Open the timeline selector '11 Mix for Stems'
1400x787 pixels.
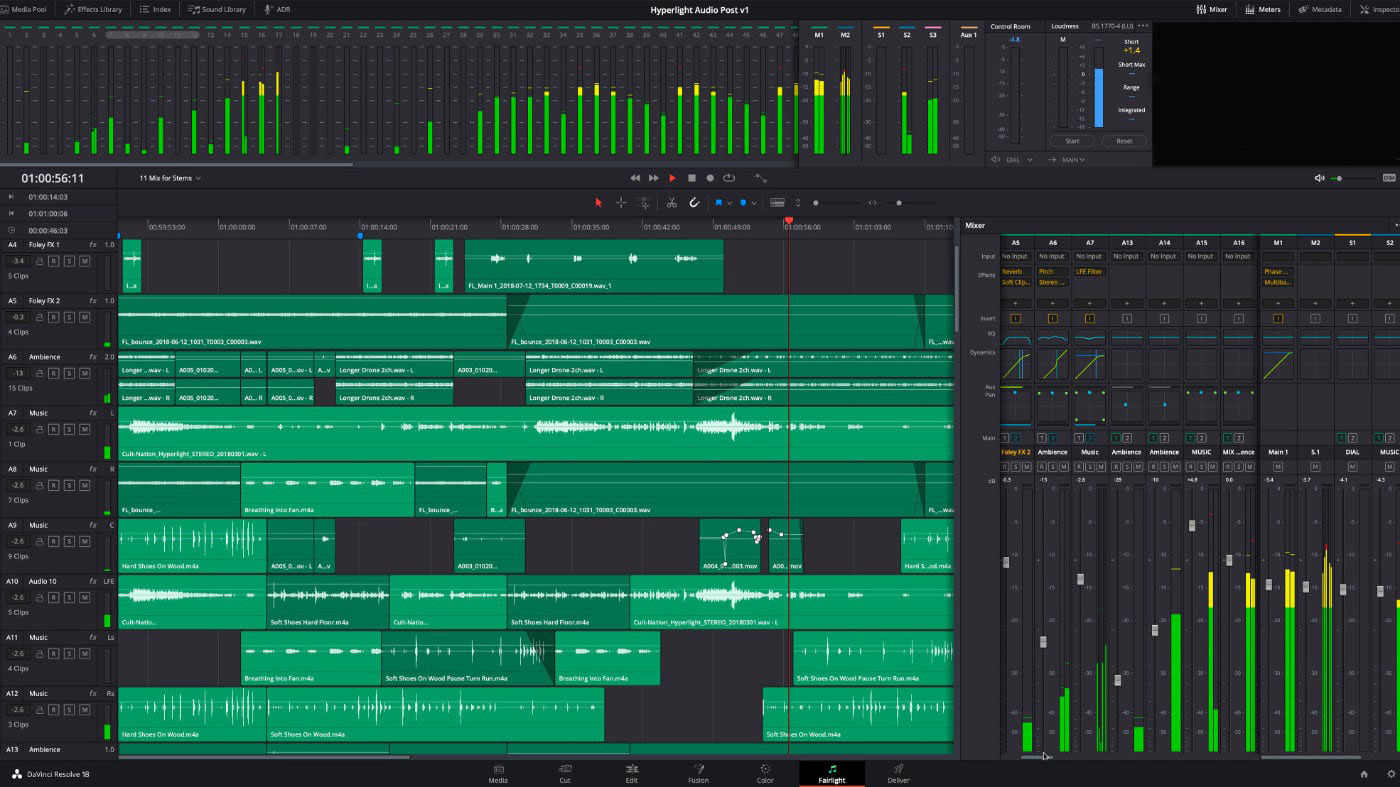(x=170, y=178)
